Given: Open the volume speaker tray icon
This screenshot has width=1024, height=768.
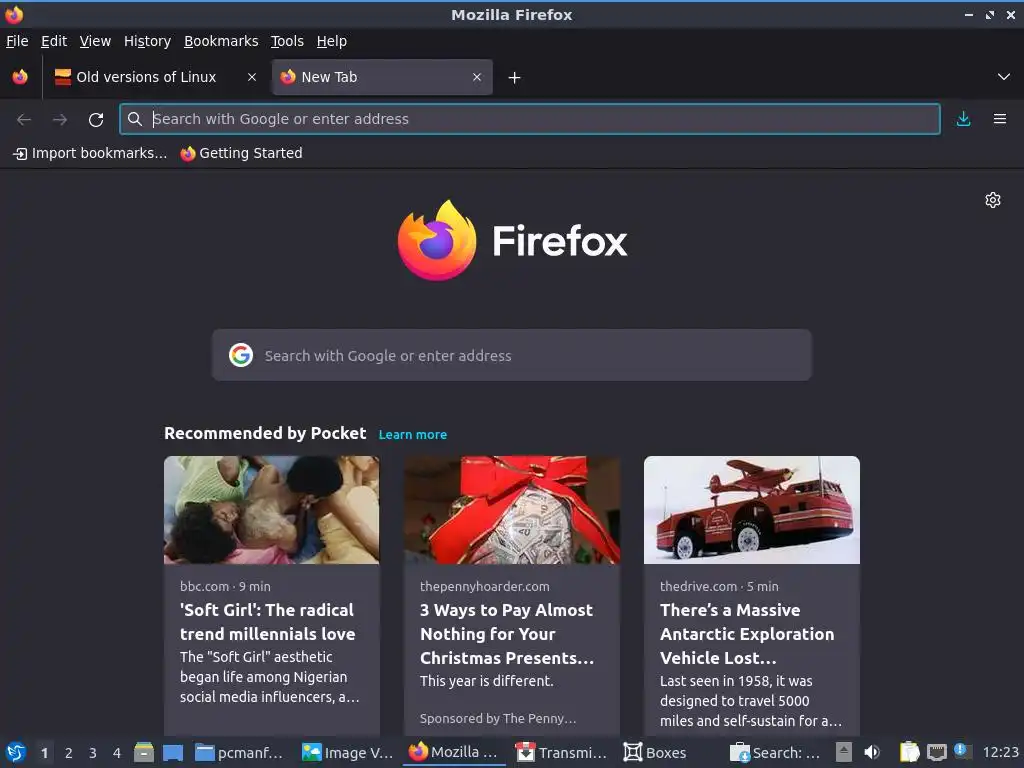Looking at the screenshot, I should (872, 753).
